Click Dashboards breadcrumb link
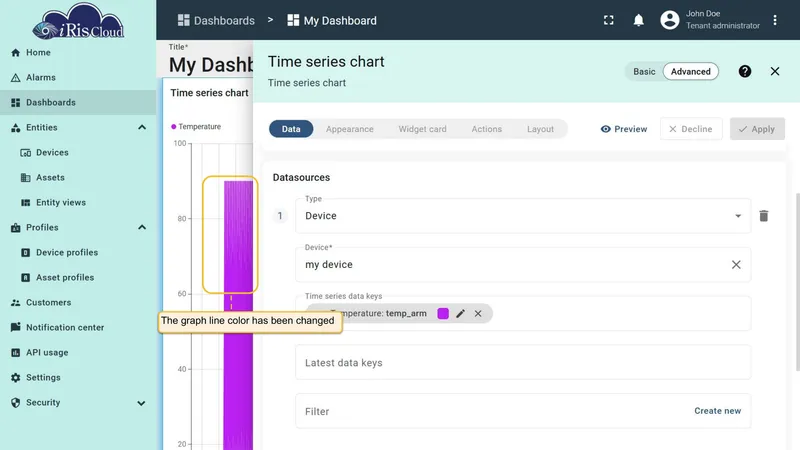Viewport: 800px width, 450px height. tap(216, 20)
